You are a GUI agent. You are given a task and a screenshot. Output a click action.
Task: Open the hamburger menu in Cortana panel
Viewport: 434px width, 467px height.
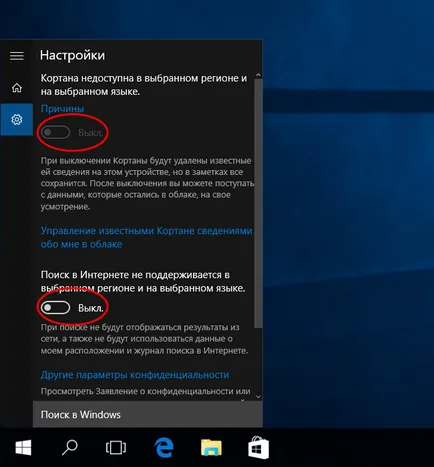pyautogui.click(x=17, y=56)
